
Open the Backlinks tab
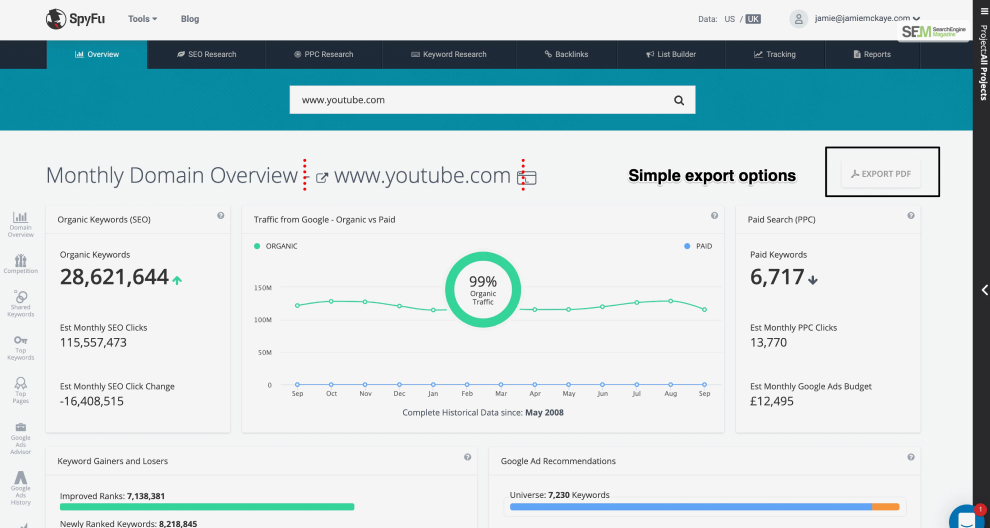click(566, 54)
